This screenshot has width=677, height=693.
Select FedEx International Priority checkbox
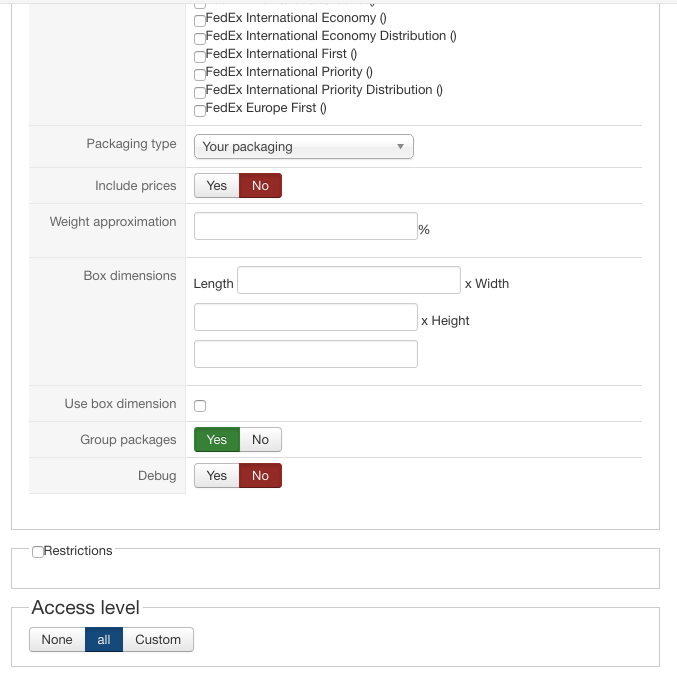pos(200,74)
